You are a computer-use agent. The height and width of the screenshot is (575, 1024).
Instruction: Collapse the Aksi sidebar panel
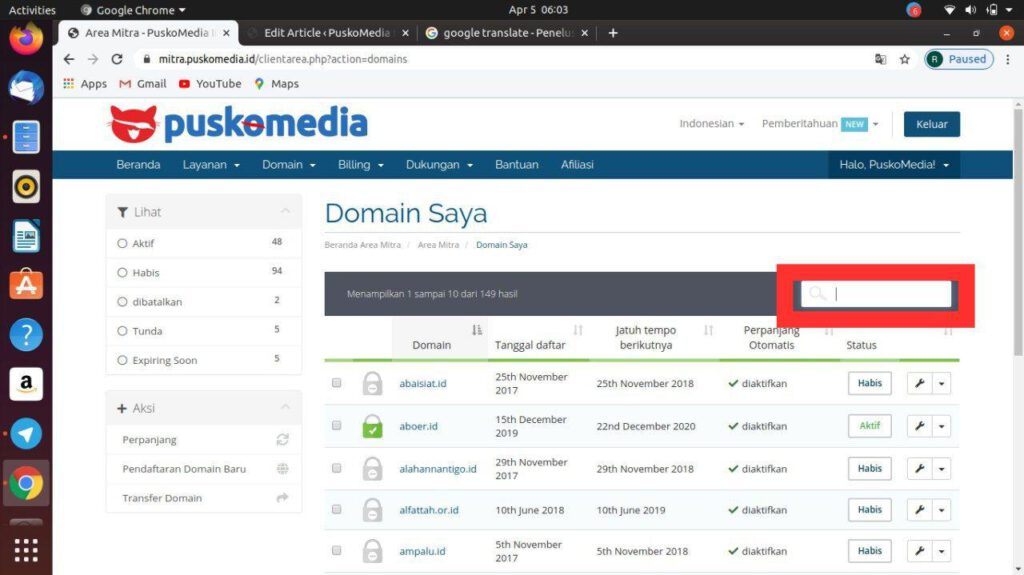[x=285, y=407]
